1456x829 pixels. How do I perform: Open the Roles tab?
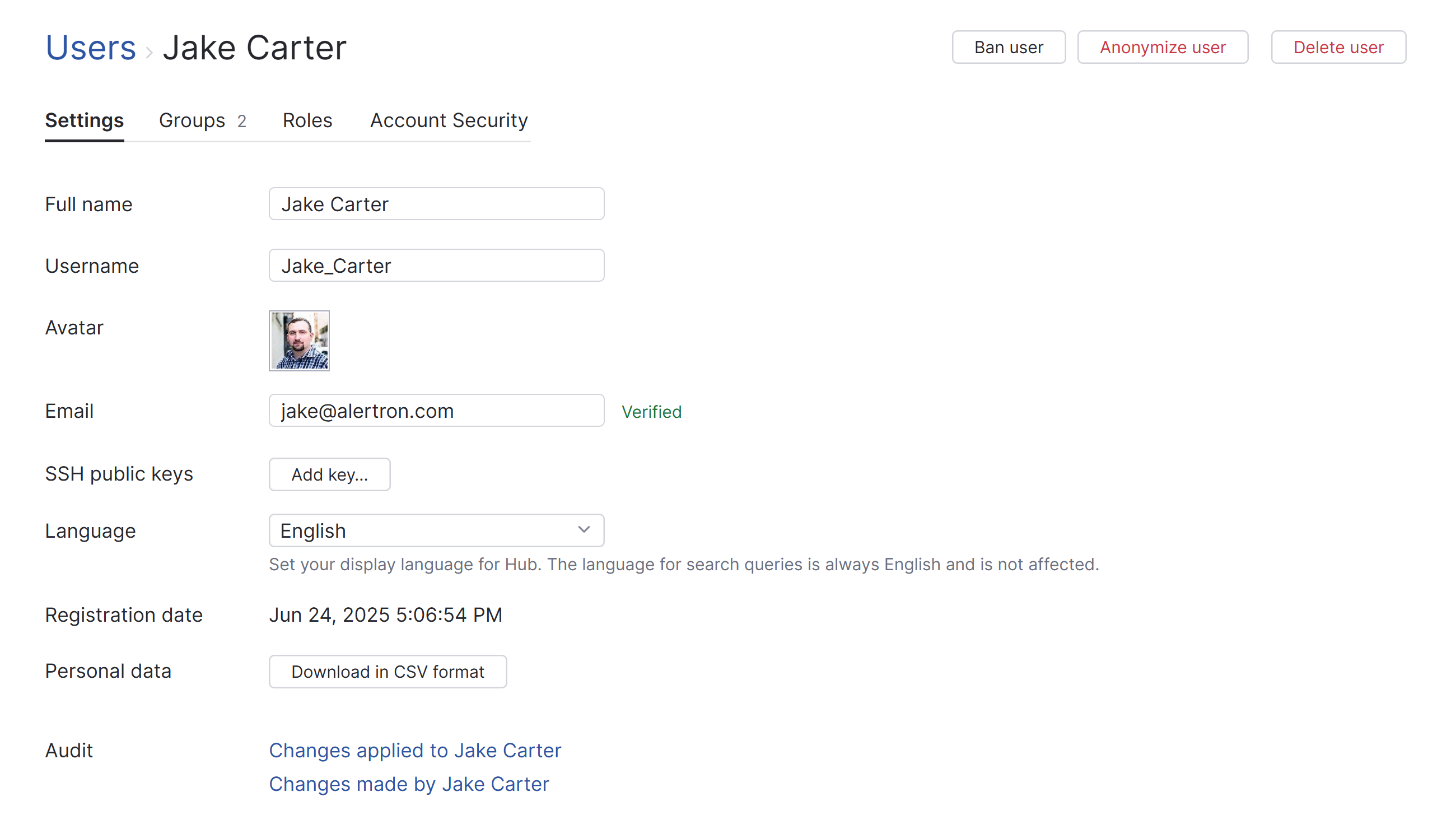point(307,120)
